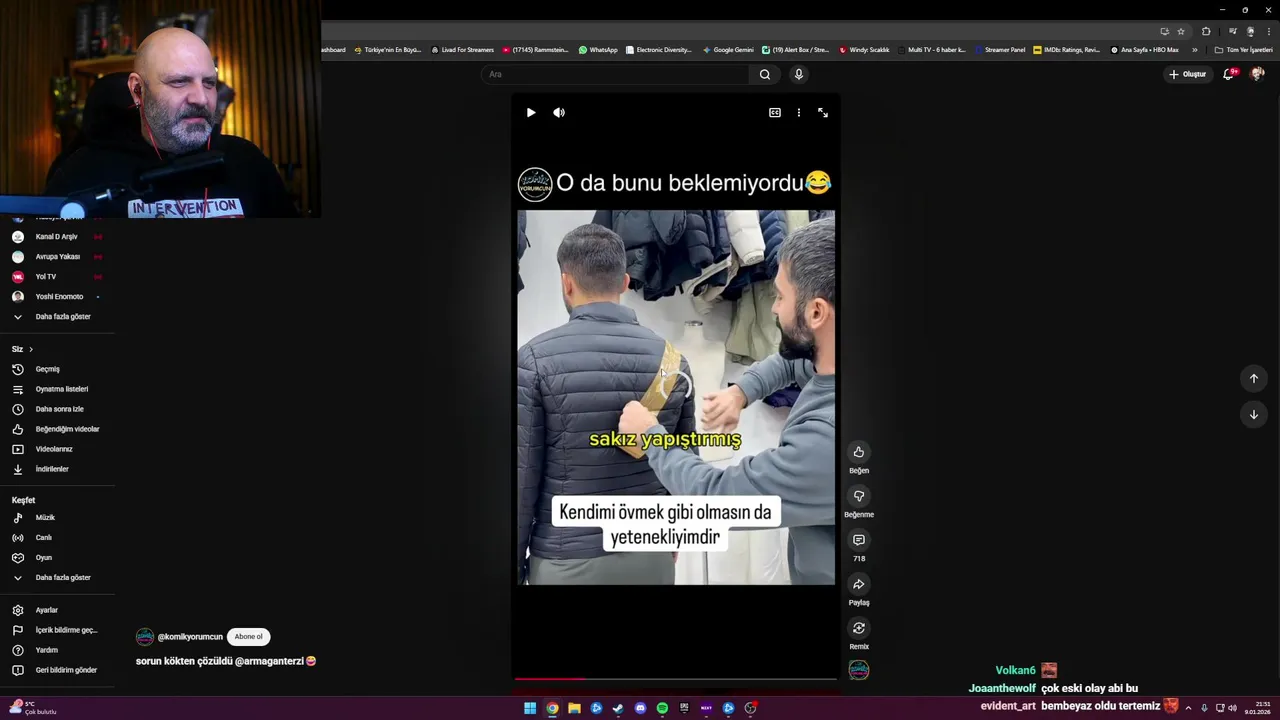Open Tüm Yer İşaretleri folder
Screen dimensions: 1280x720
tap(1243, 50)
